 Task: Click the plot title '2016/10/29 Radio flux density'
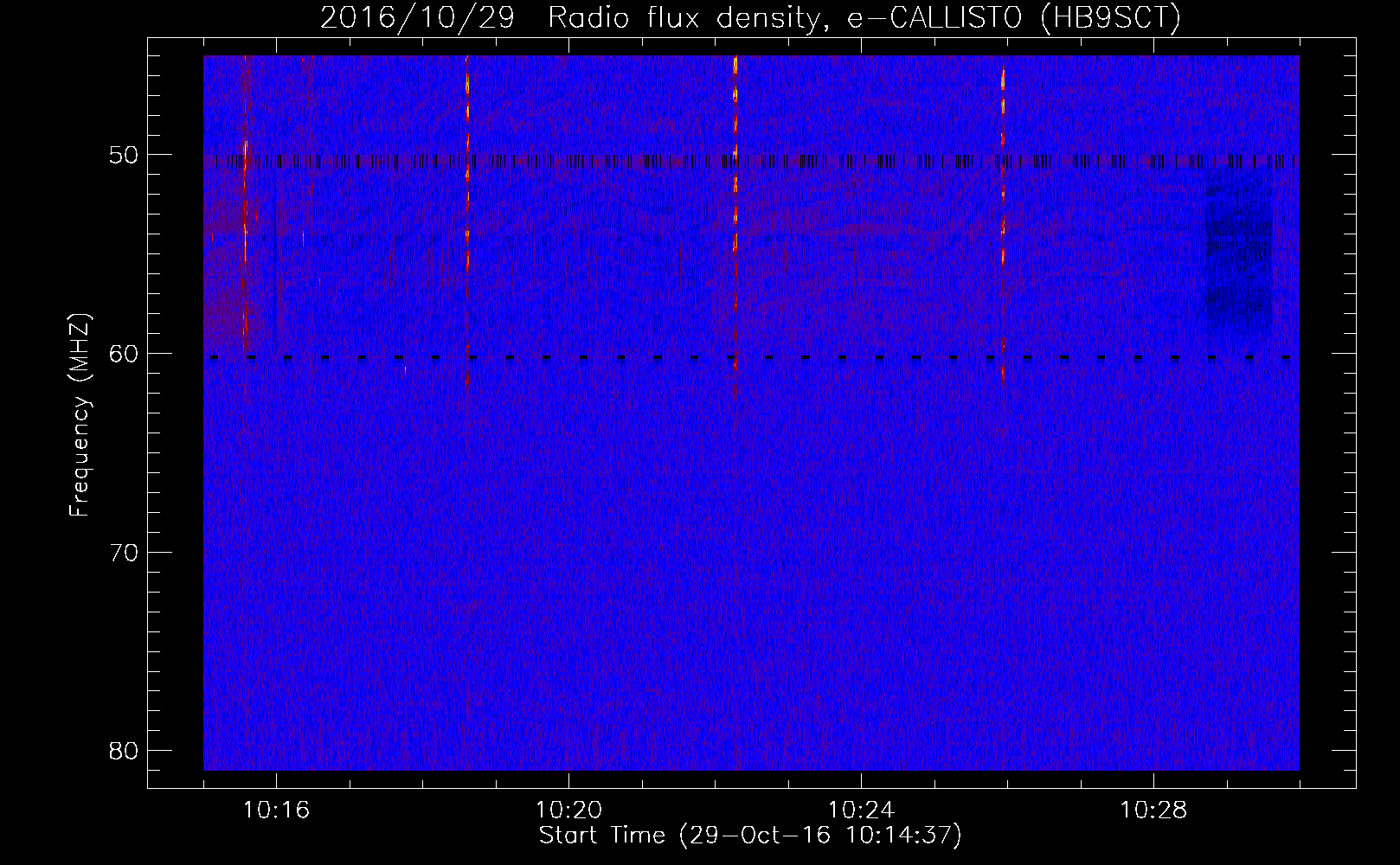point(569,17)
